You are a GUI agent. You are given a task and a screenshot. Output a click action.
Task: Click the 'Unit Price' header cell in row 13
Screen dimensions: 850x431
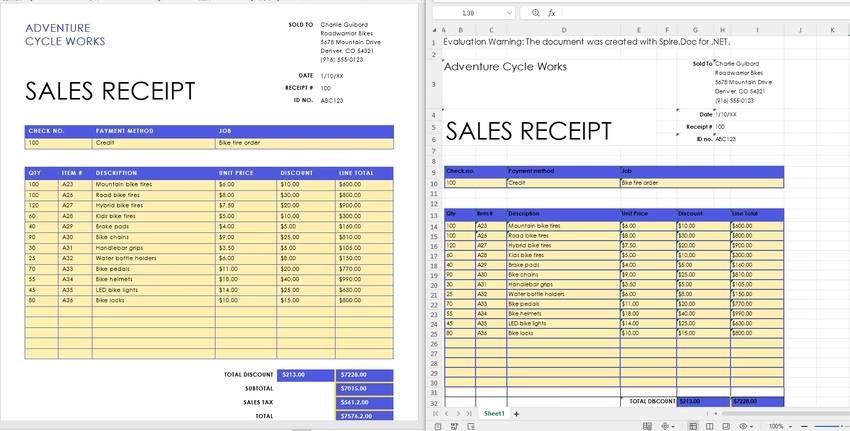pyautogui.click(x=648, y=214)
